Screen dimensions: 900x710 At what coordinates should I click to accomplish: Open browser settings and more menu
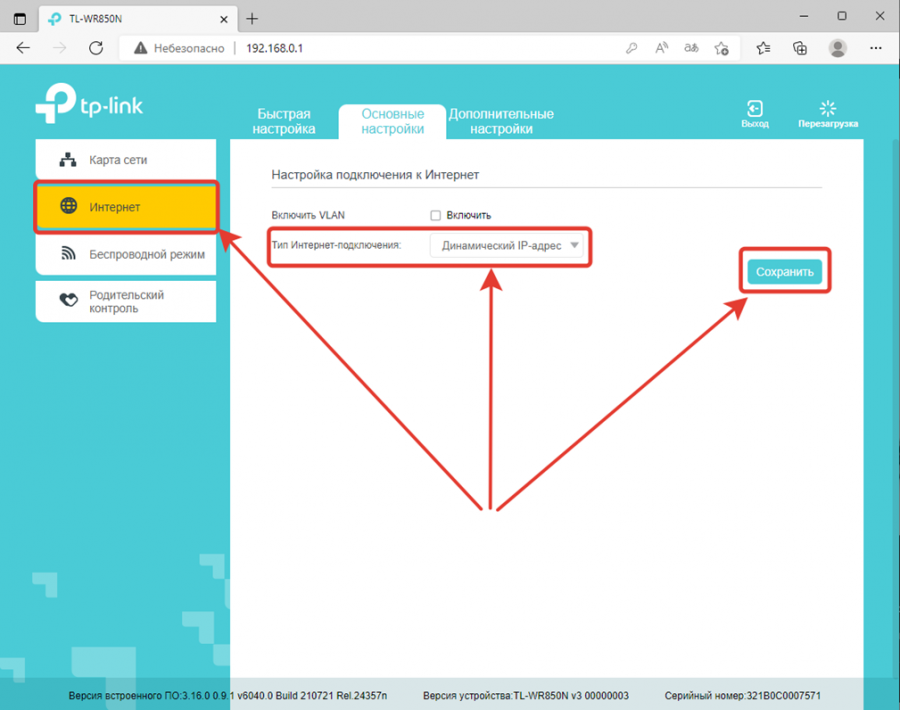875,48
